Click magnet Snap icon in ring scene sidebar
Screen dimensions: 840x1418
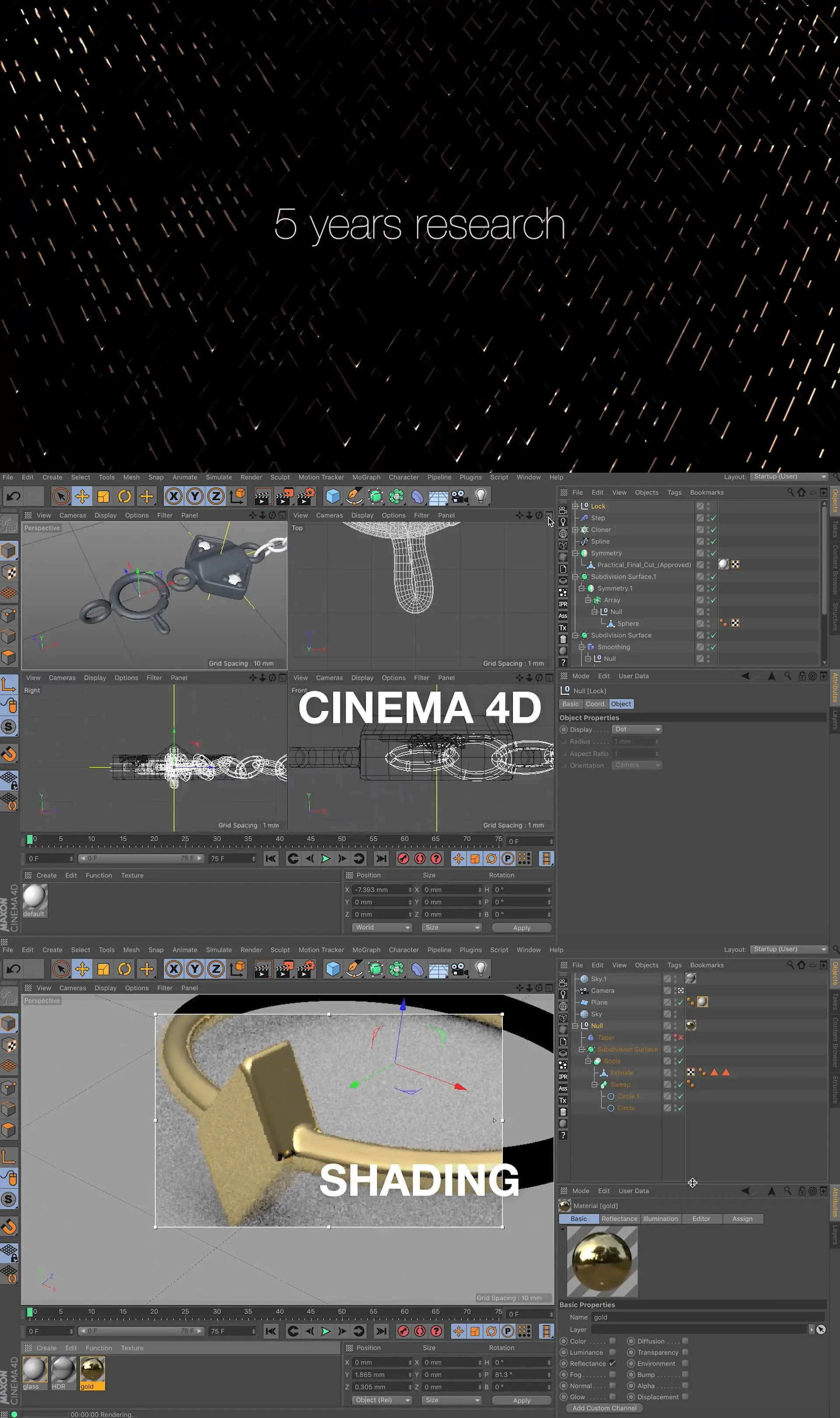(x=9, y=1227)
